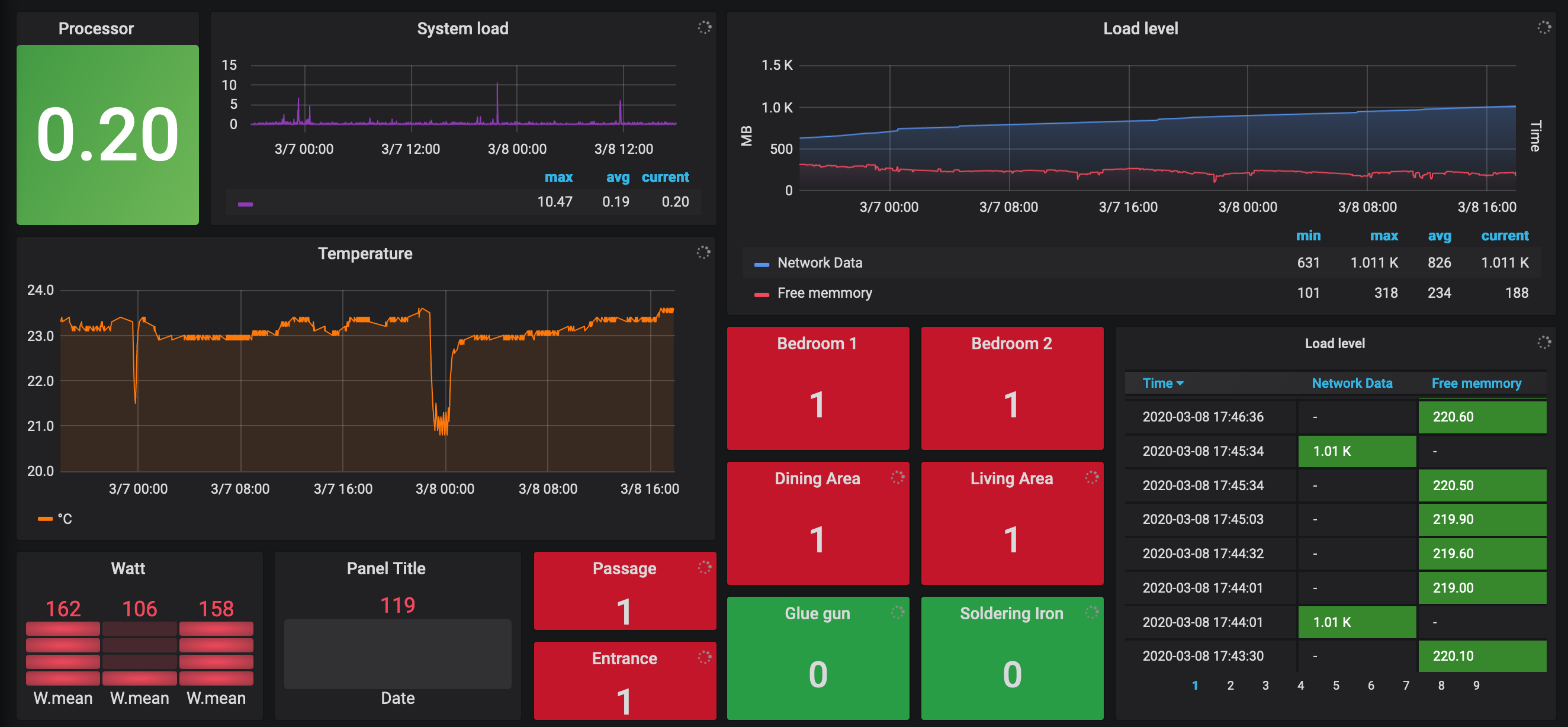Sort table by Time column arrow
Viewport: 1568px width, 727px height.
(x=1180, y=383)
